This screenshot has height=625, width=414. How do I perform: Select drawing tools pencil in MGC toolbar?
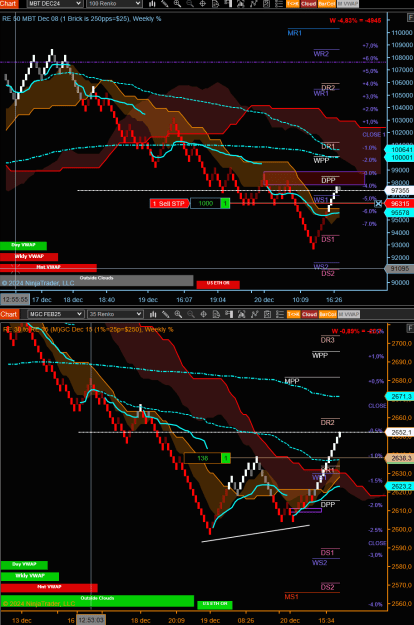click(165, 314)
